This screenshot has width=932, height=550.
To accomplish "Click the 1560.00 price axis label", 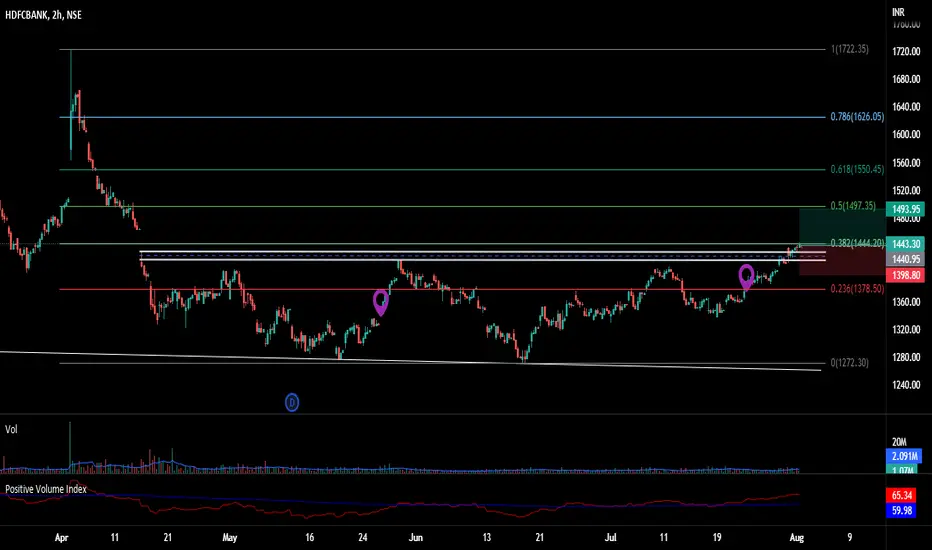I will pos(906,163).
